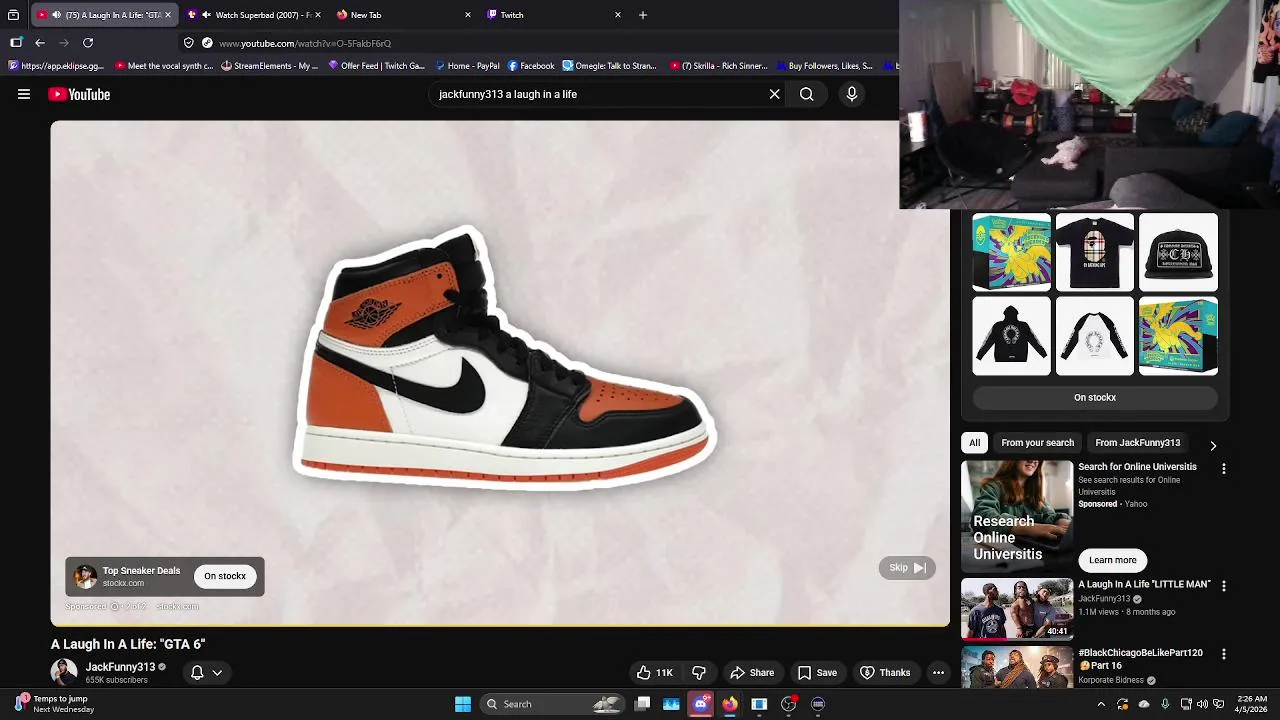Save the video to a playlist
1280x720 pixels.
[817, 673]
